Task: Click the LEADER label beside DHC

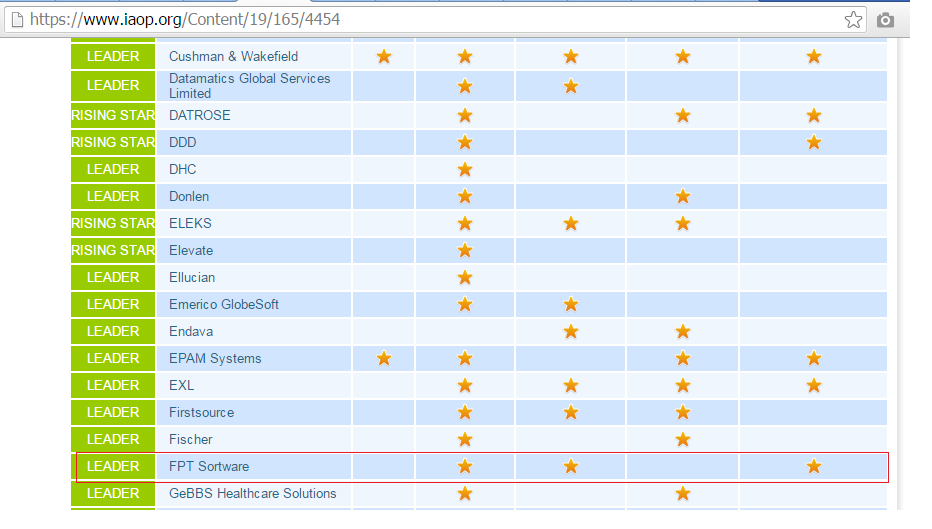Action: (113, 169)
